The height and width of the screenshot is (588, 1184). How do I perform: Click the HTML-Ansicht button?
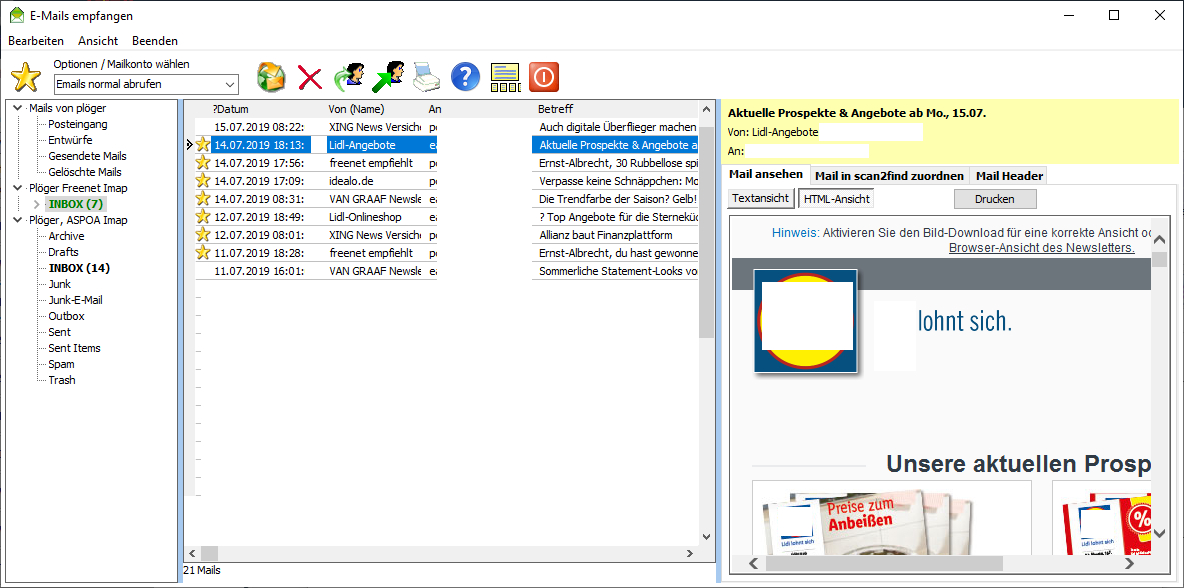(x=836, y=199)
